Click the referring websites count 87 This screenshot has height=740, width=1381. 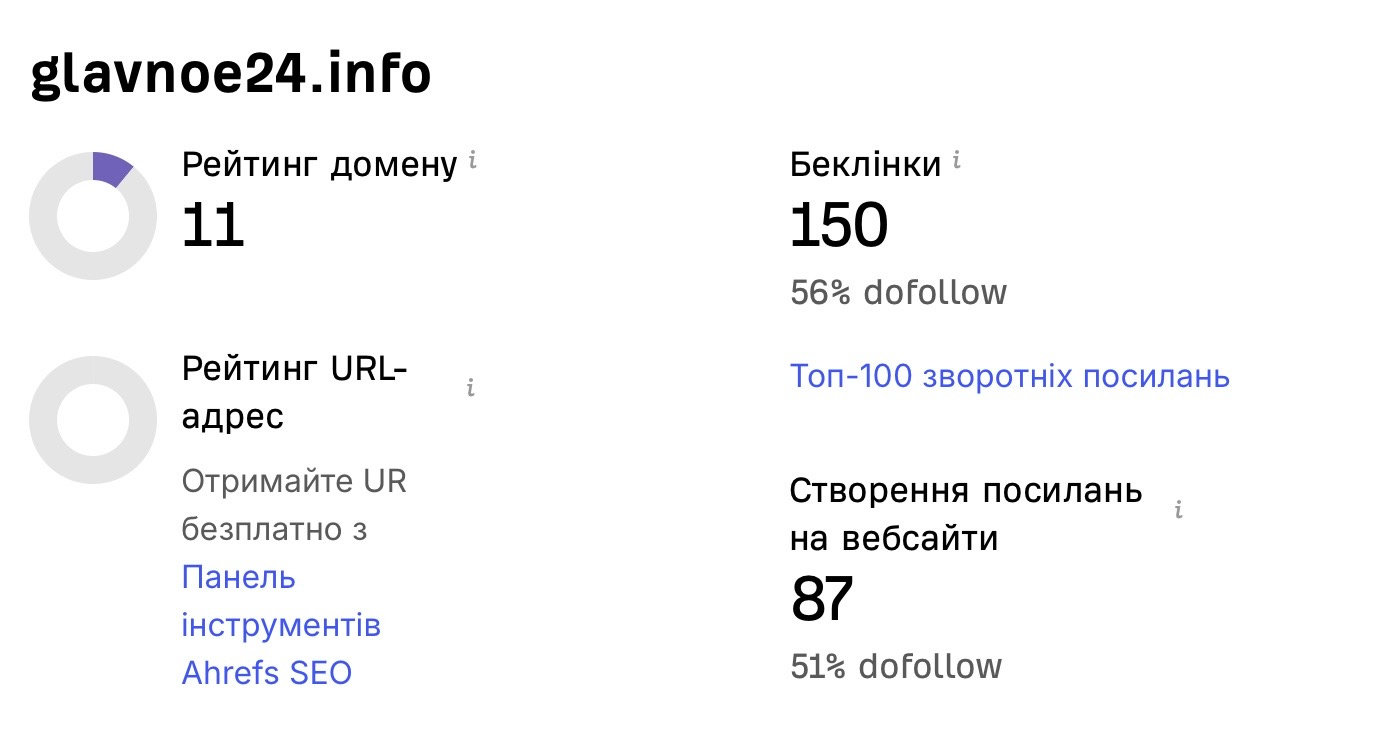click(x=821, y=599)
